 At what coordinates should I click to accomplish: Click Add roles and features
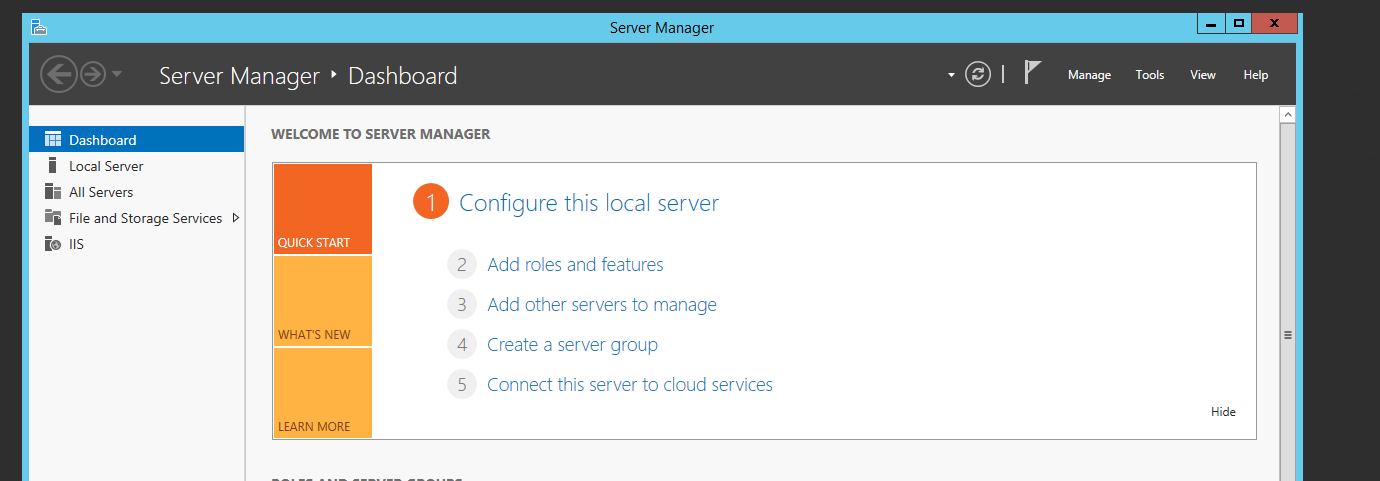(x=575, y=265)
